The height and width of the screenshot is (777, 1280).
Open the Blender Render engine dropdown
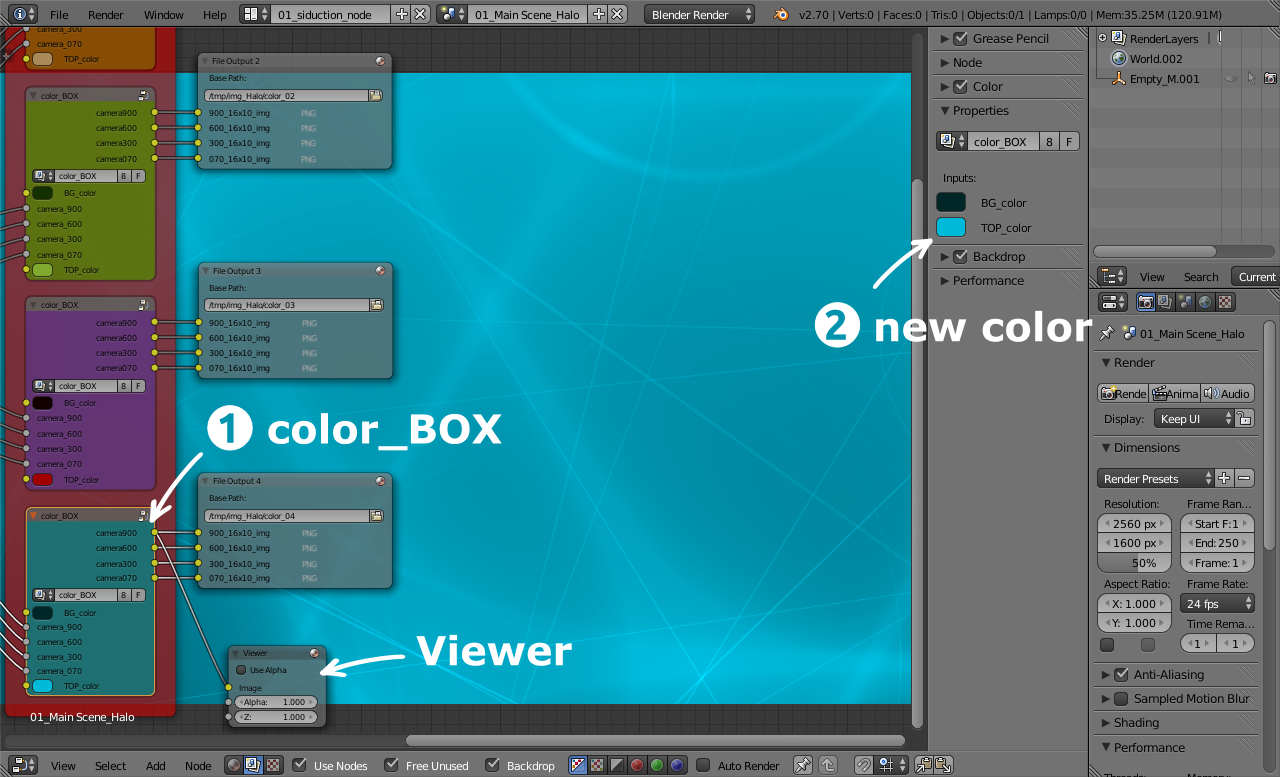click(698, 14)
